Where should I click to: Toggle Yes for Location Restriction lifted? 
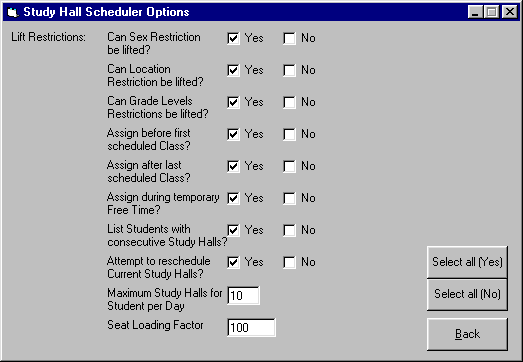tap(233, 70)
